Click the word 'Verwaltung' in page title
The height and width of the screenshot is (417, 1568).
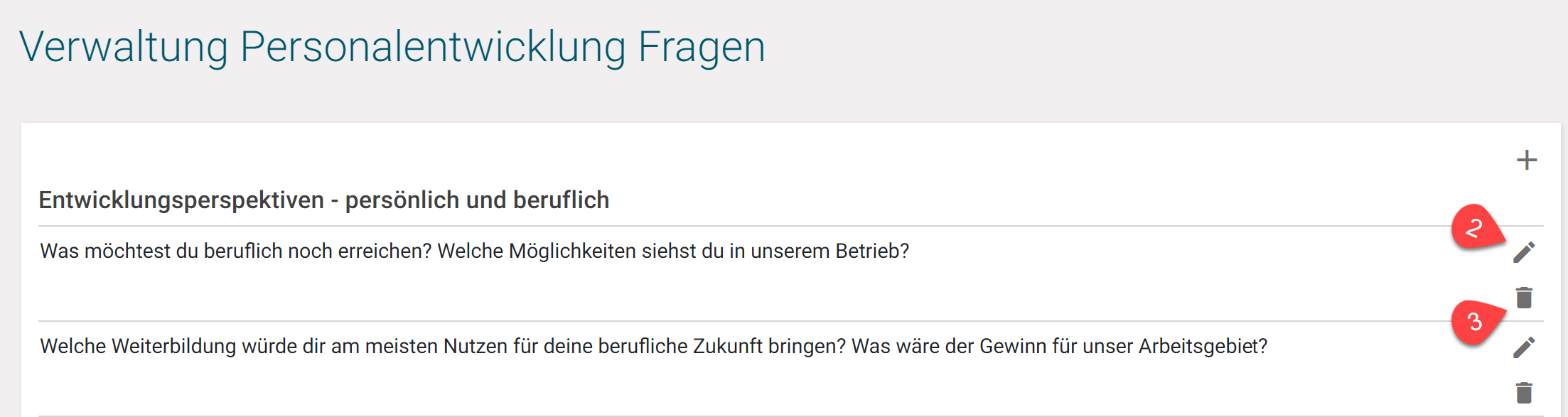pos(123,48)
